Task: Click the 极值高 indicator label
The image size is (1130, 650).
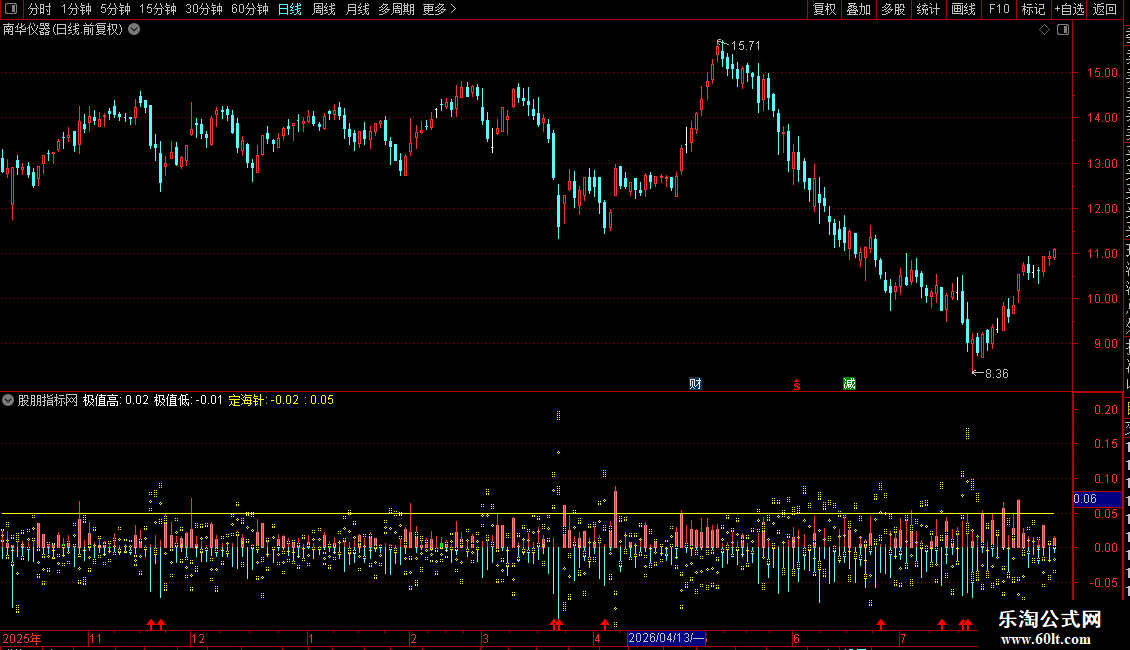Action: tap(116, 400)
